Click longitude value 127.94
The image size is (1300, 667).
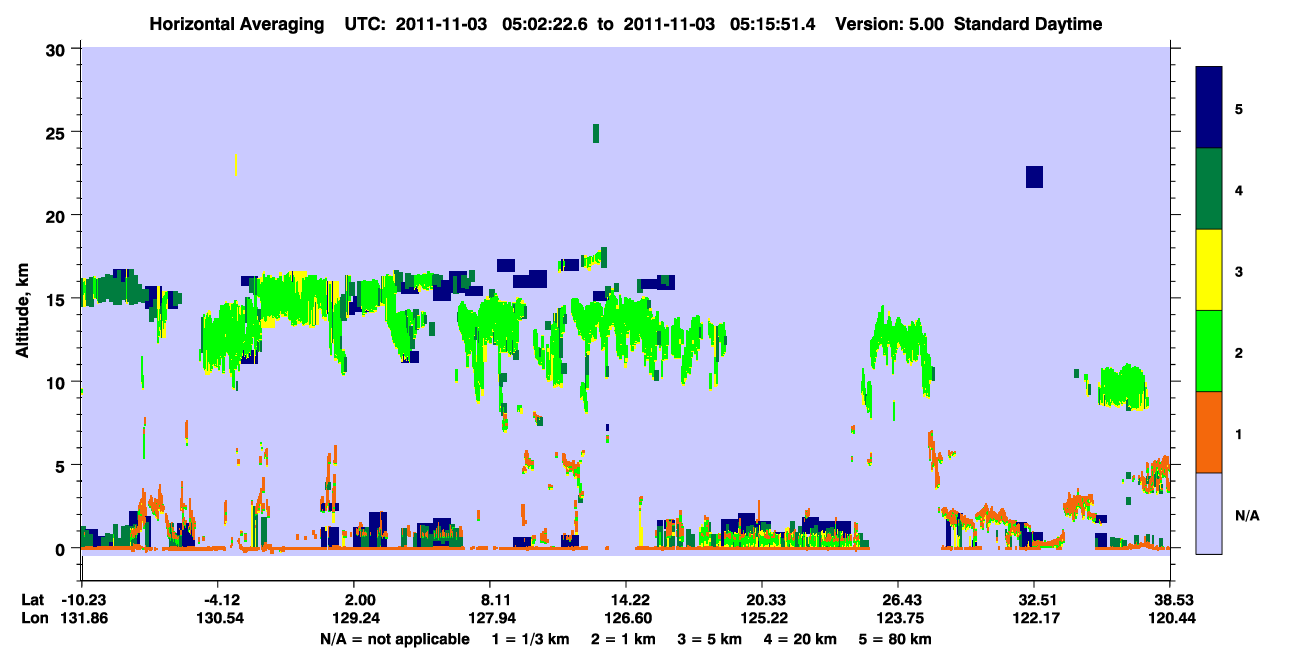pyautogui.click(x=490, y=618)
